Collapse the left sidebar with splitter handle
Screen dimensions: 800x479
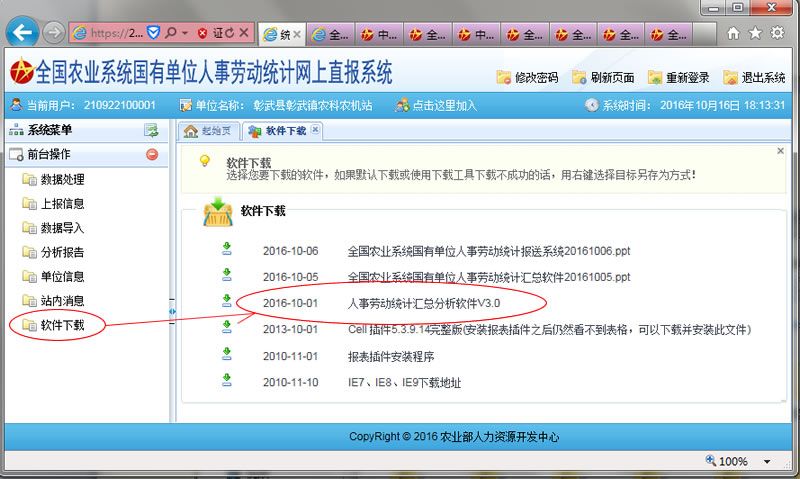173,311
